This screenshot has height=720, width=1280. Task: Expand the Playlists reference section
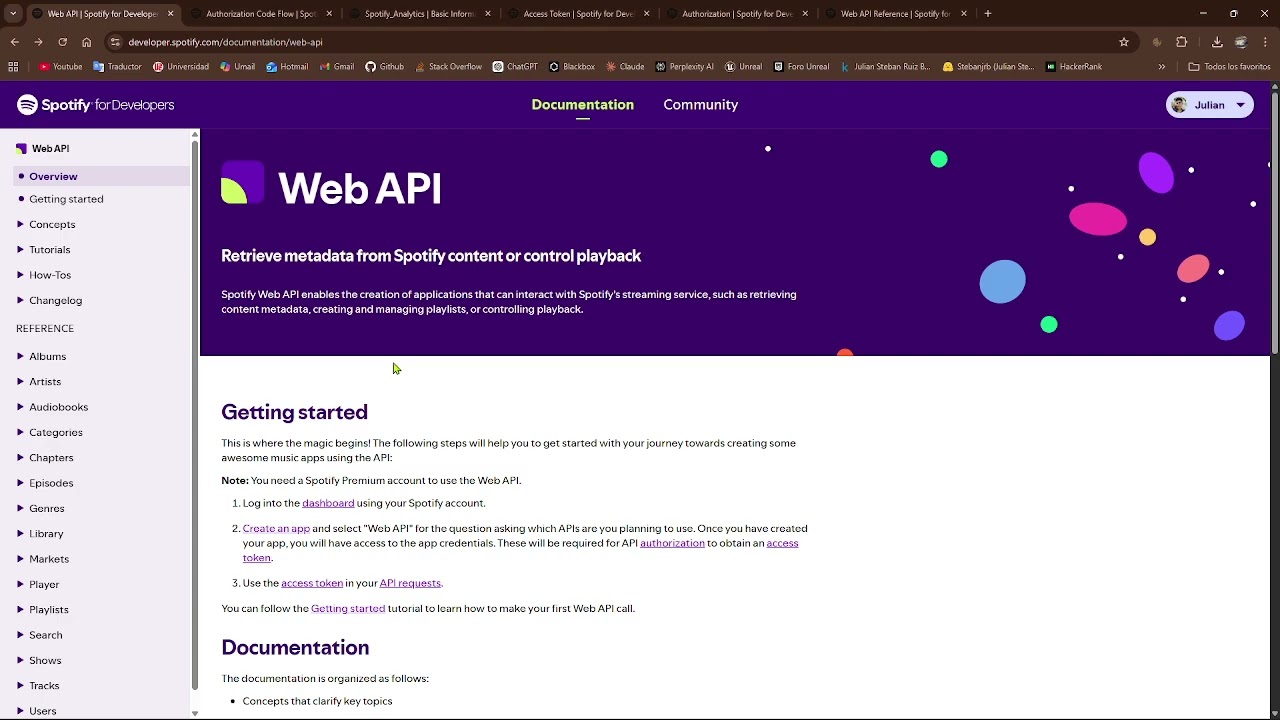coord(42,610)
